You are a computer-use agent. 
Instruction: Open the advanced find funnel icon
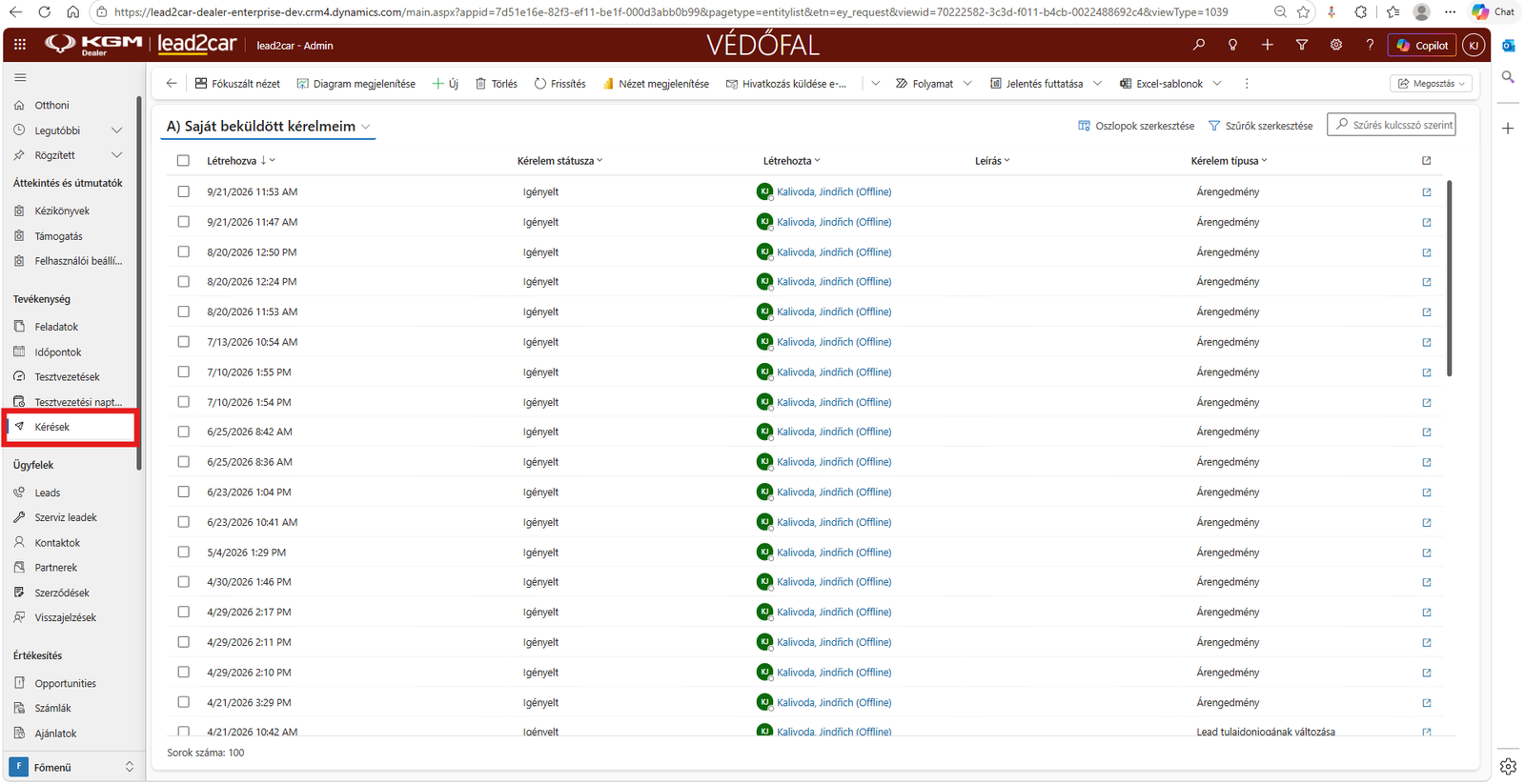click(x=1302, y=45)
